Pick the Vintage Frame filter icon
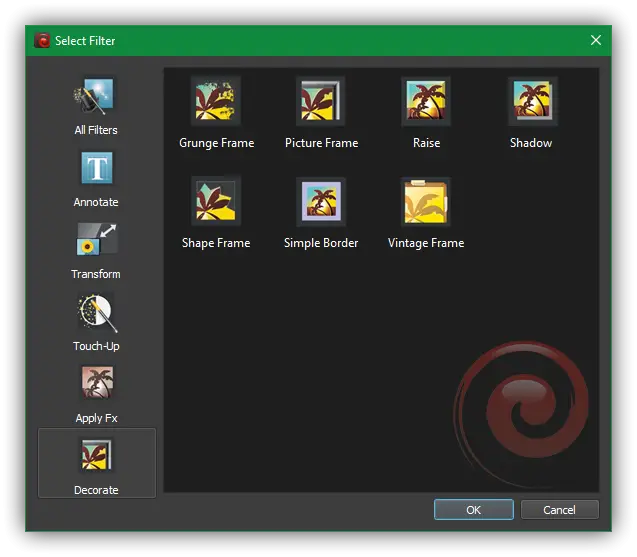The width and height of the screenshot is (637, 557). point(426,202)
